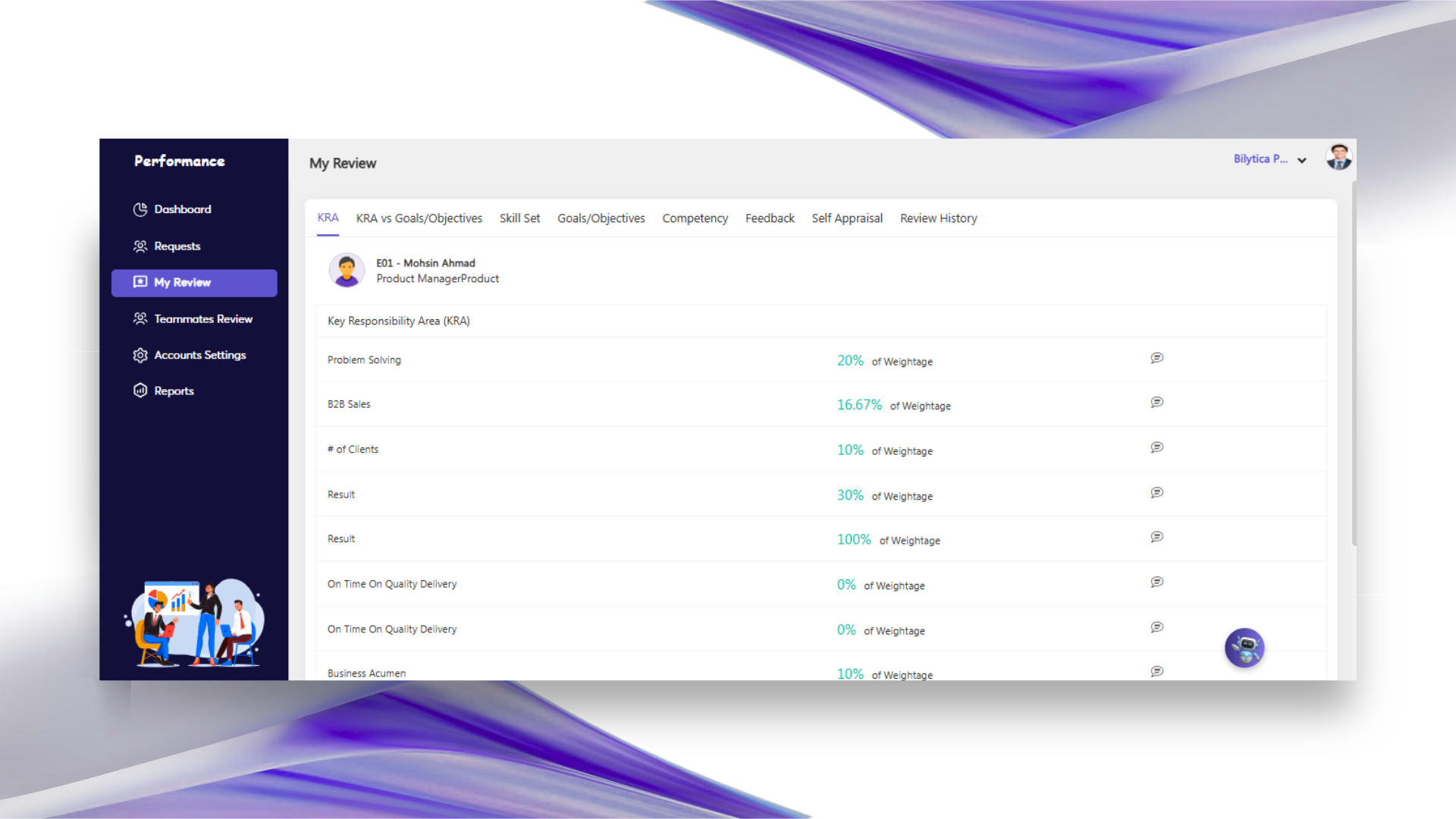Screen dimensions: 1456x819
Task: Click the Requests people icon in sidebar
Action: click(140, 246)
